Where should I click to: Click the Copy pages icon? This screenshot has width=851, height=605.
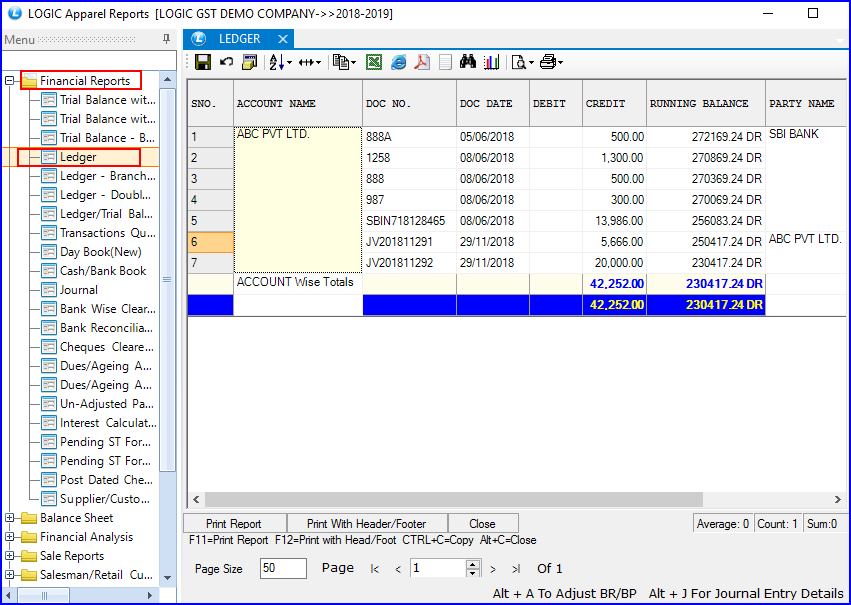click(341, 62)
